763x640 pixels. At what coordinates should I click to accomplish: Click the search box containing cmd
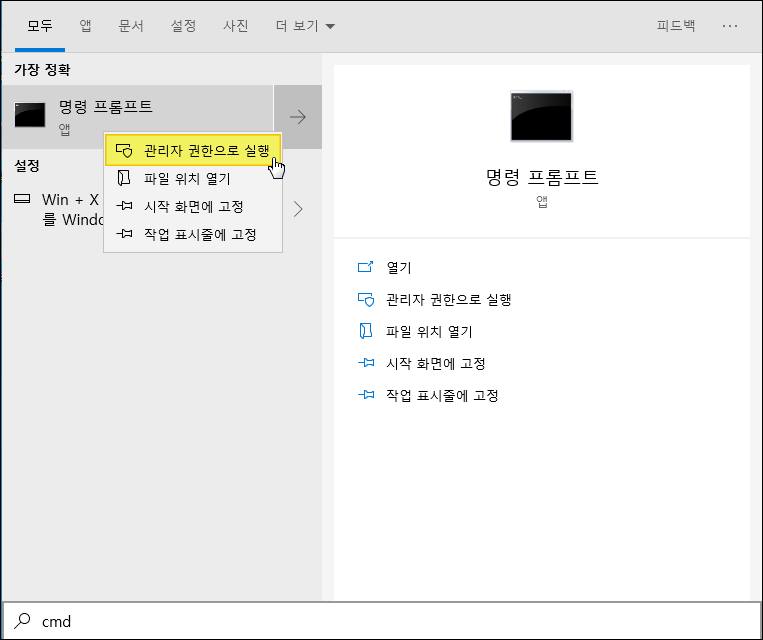tap(382, 621)
